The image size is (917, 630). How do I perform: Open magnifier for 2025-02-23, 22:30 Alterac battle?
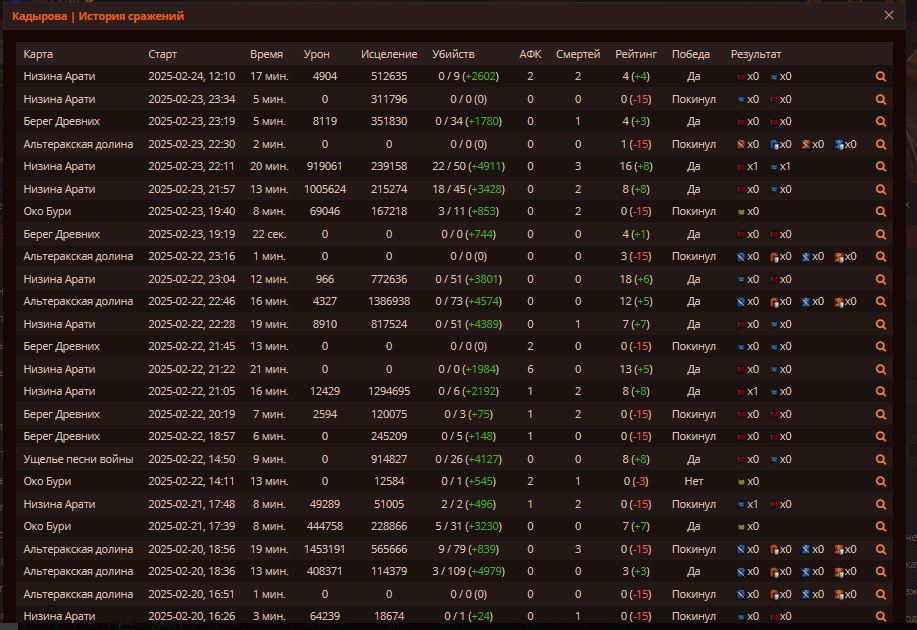[881, 144]
